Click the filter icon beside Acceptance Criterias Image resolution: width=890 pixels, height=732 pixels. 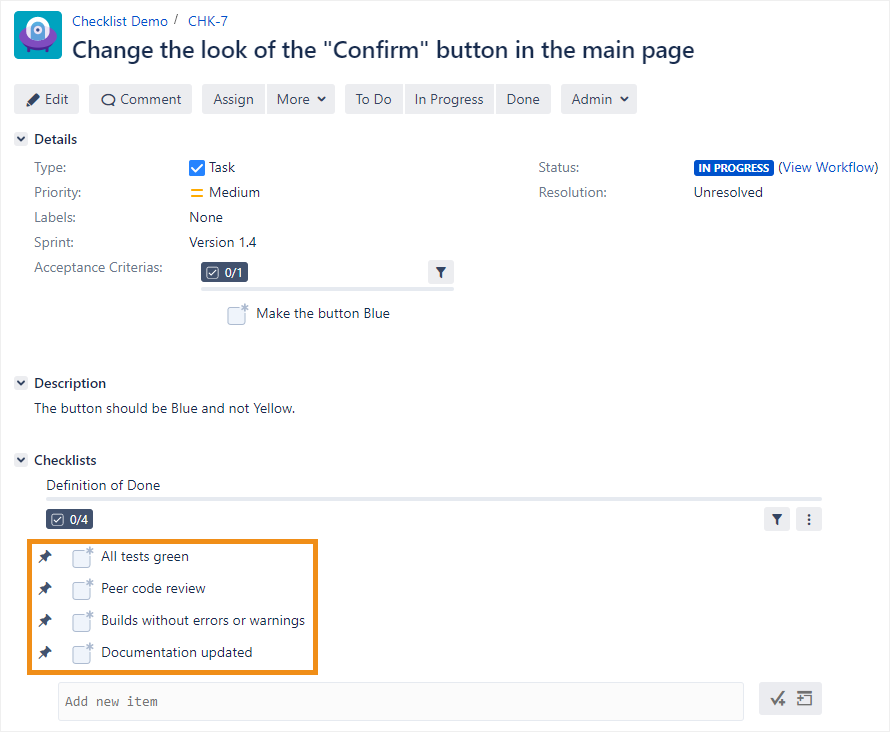(x=441, y=272)
